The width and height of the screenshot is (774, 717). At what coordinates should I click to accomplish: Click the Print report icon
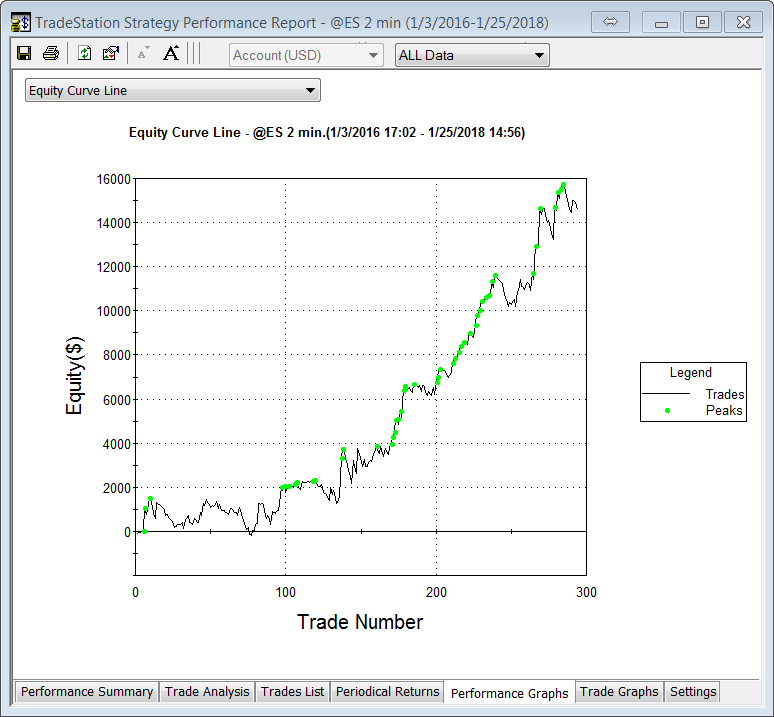point(51,54)
